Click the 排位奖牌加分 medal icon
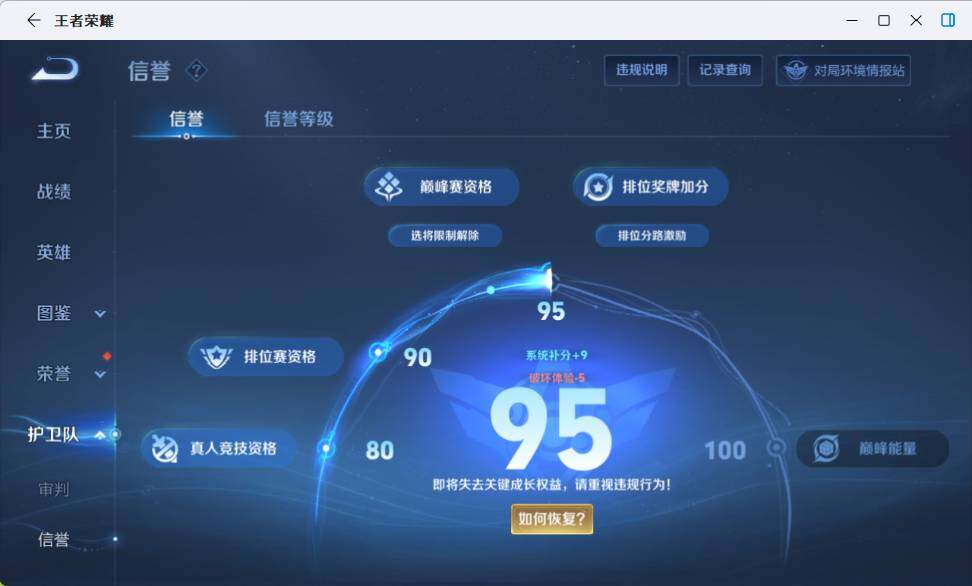 [x=598, y=187]
